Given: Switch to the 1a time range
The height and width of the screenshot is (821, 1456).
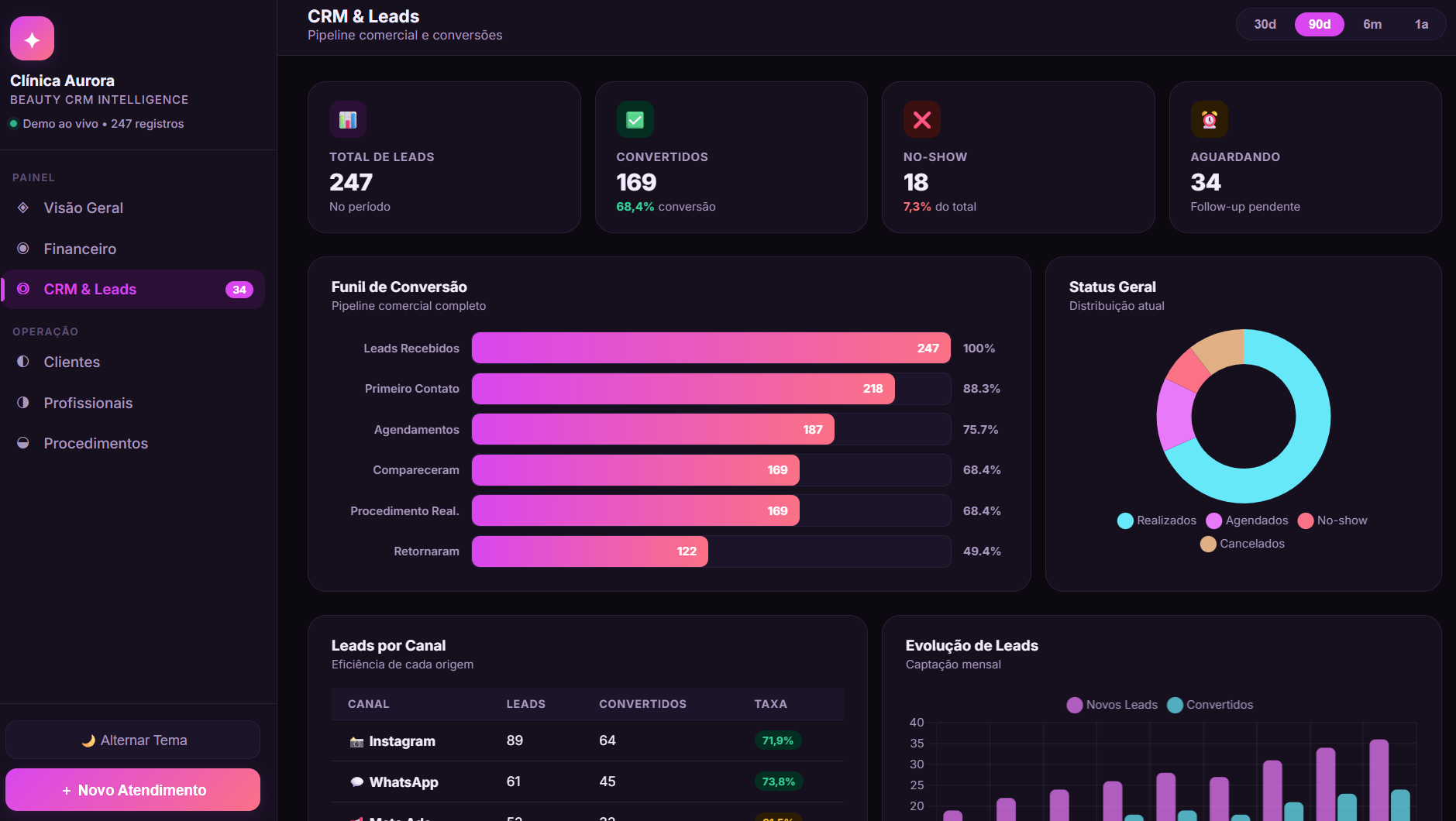Looking at the screenshot, I should pos(1421,24).
